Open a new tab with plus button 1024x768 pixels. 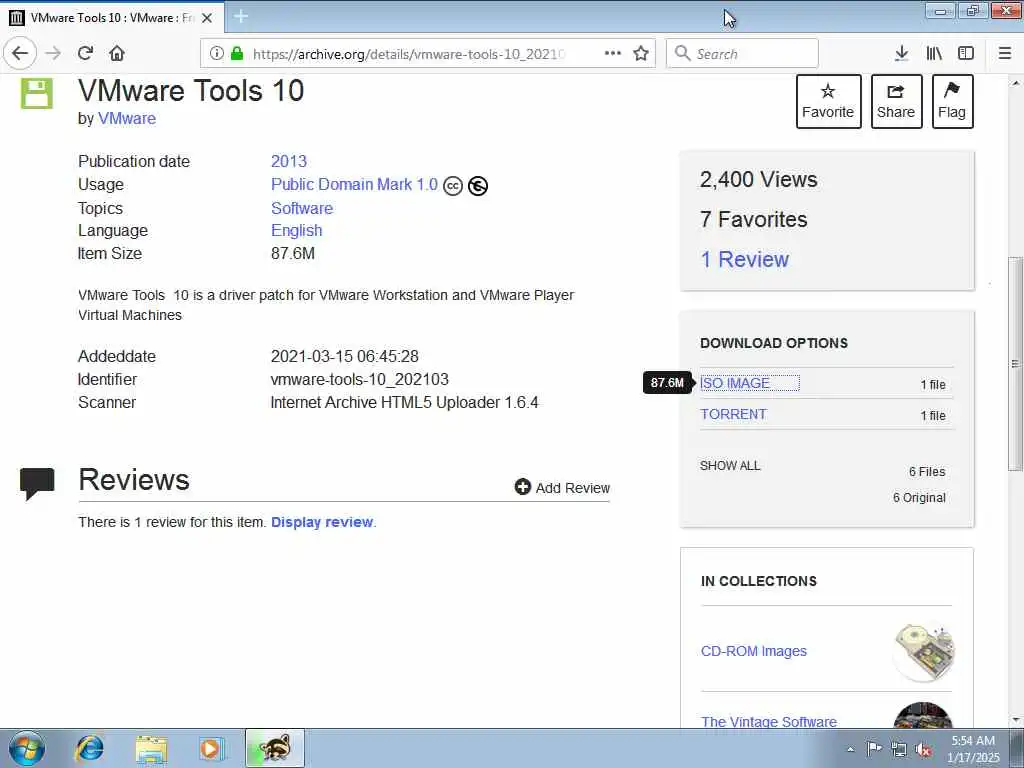(x=241, y=16)
